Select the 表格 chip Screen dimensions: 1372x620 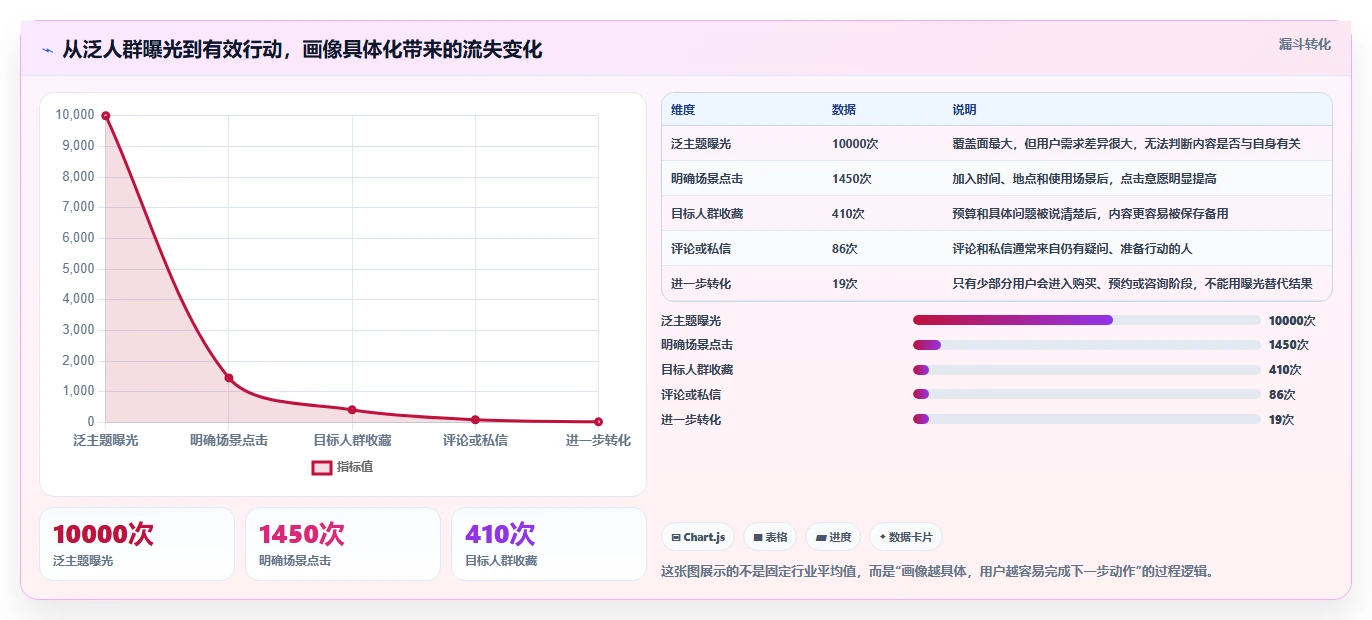tap(770, 537)
